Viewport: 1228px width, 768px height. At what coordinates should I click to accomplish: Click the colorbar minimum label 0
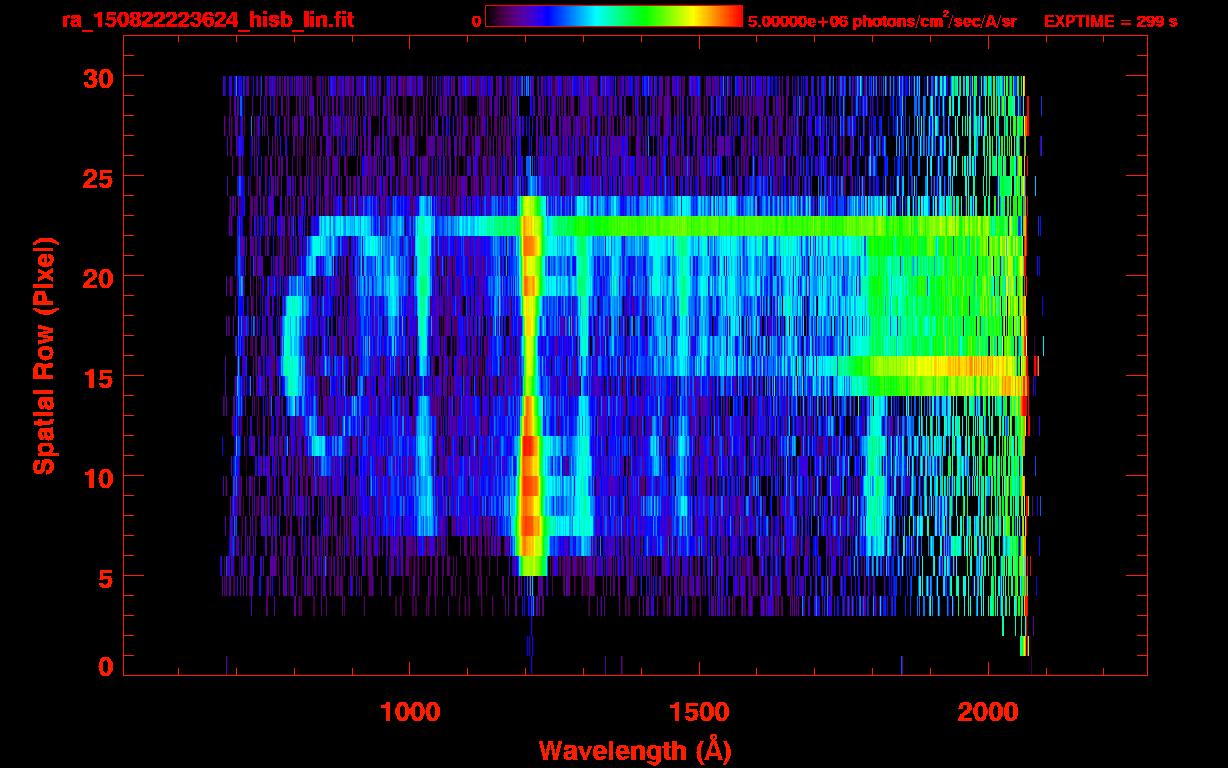[476, 20]
